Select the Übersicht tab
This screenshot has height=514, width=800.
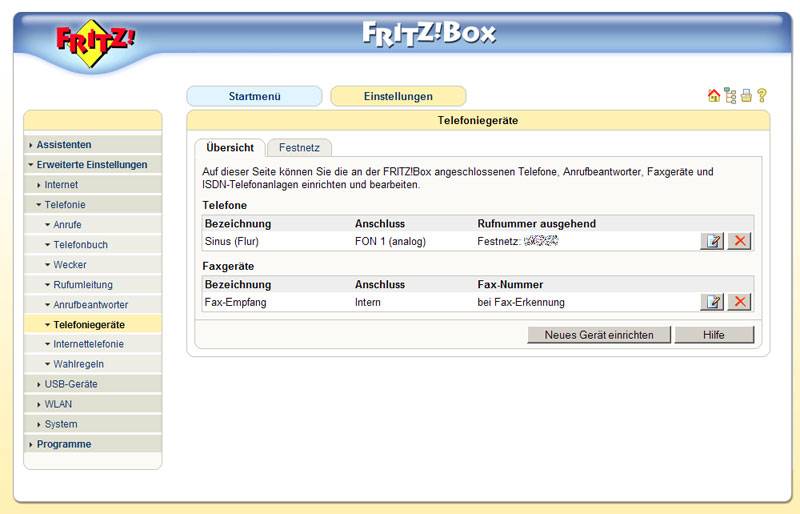pyautogui.click(x=229, y=148)
